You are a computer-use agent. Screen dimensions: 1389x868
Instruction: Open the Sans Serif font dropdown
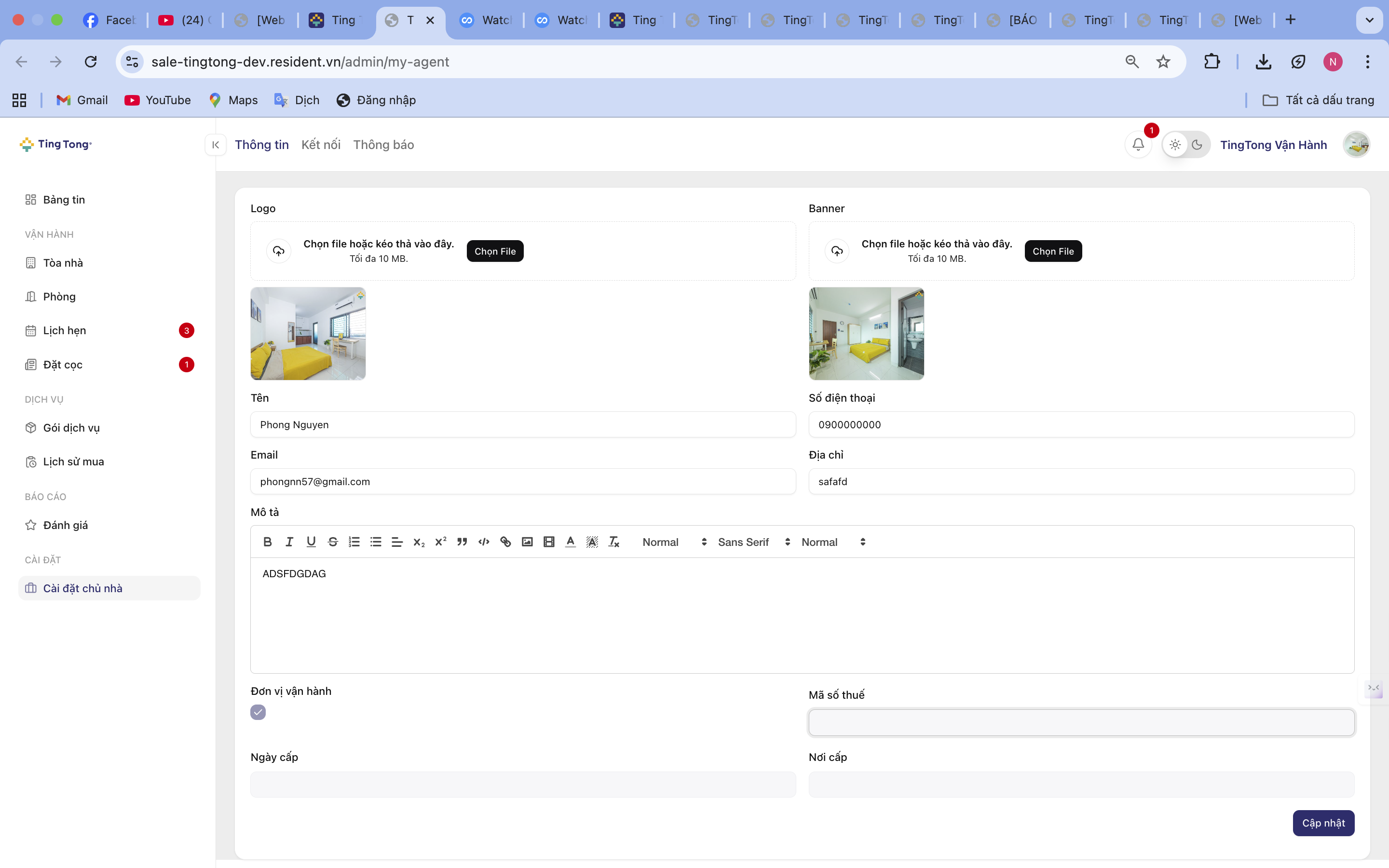point(753,542)
